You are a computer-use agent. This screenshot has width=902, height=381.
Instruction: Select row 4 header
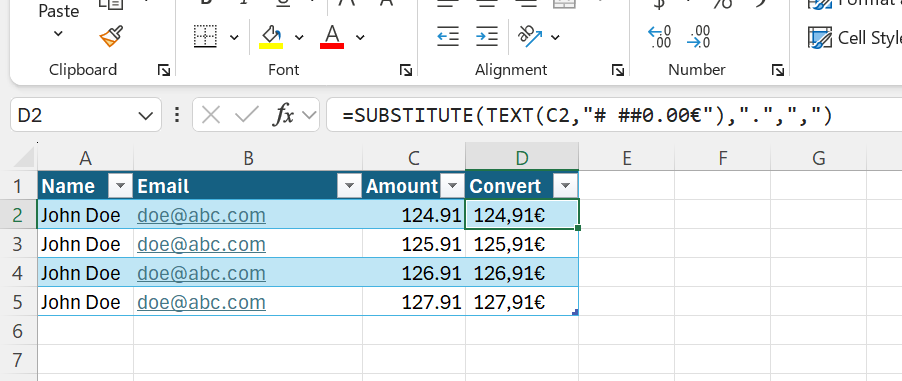tap(18, 273)
